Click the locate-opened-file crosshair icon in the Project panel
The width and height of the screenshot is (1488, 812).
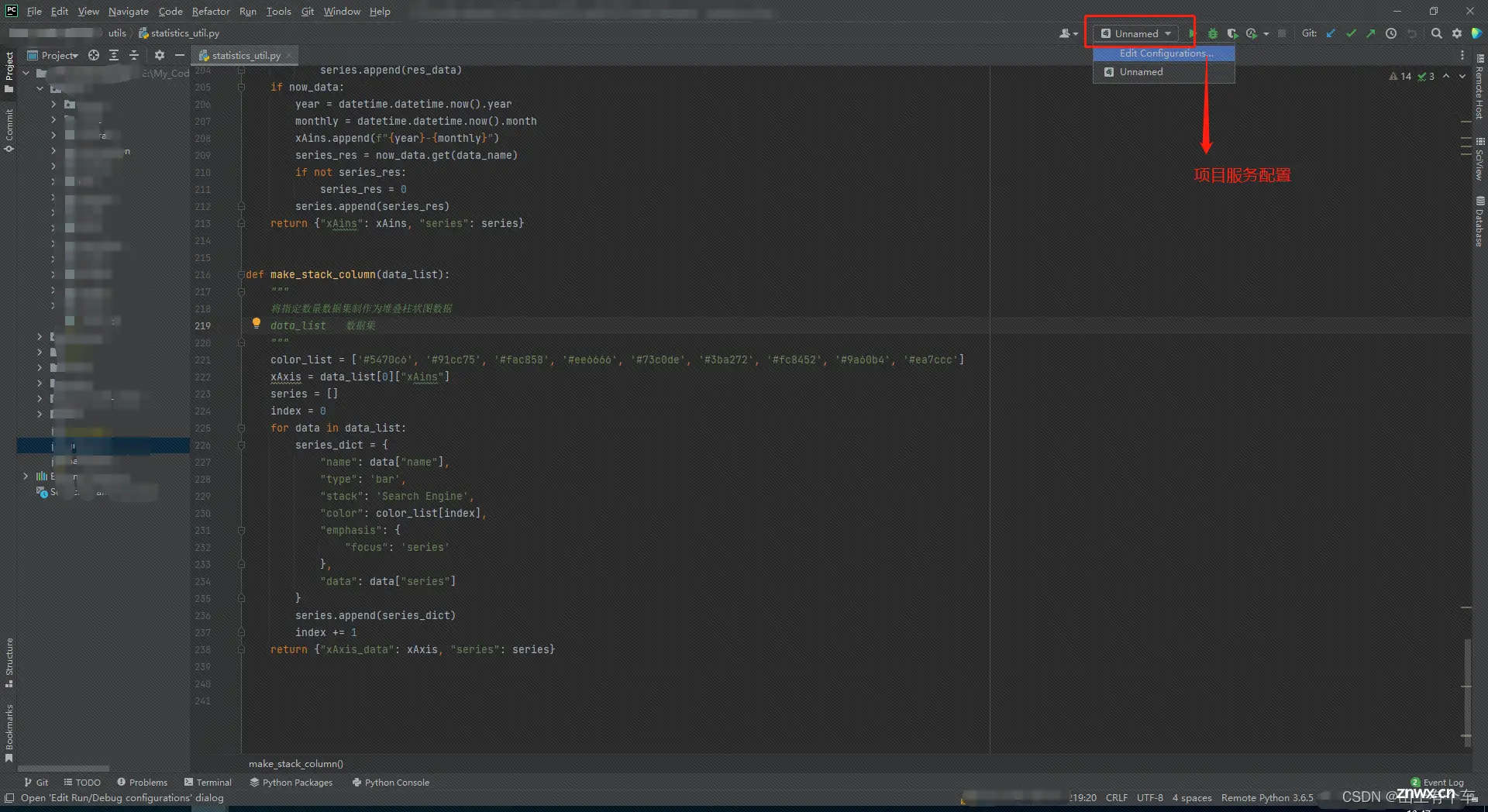tap(94, 55)
